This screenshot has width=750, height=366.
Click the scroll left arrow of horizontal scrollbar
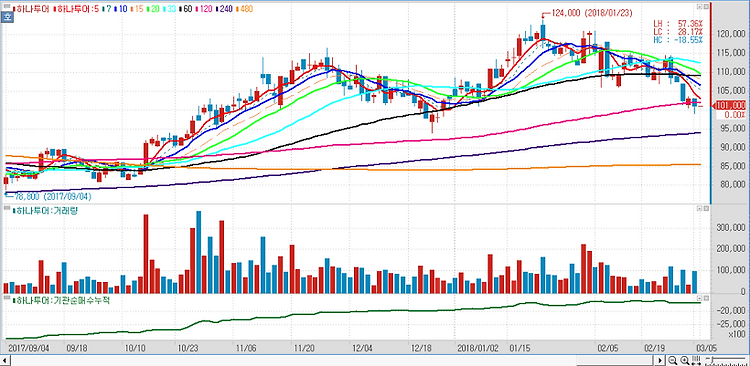click(4, 360)
